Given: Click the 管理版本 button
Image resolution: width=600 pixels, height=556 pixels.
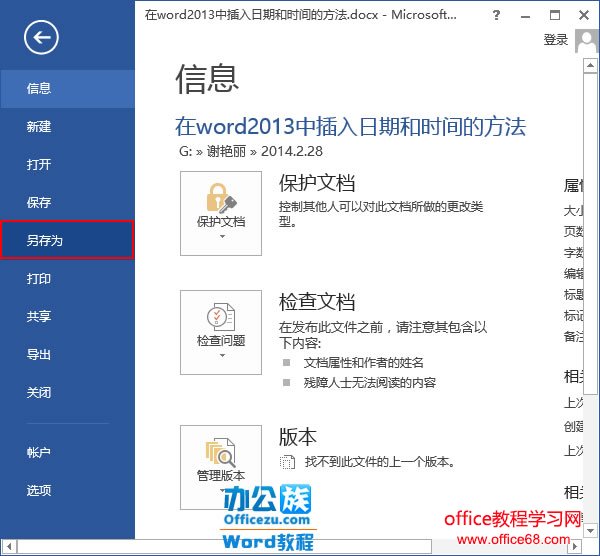Looking at the screenshot, I should coord(221,467).
